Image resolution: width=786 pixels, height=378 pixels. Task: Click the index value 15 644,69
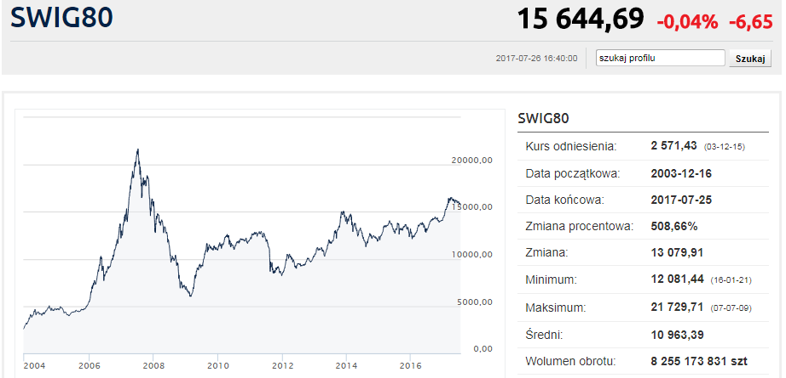580,19
